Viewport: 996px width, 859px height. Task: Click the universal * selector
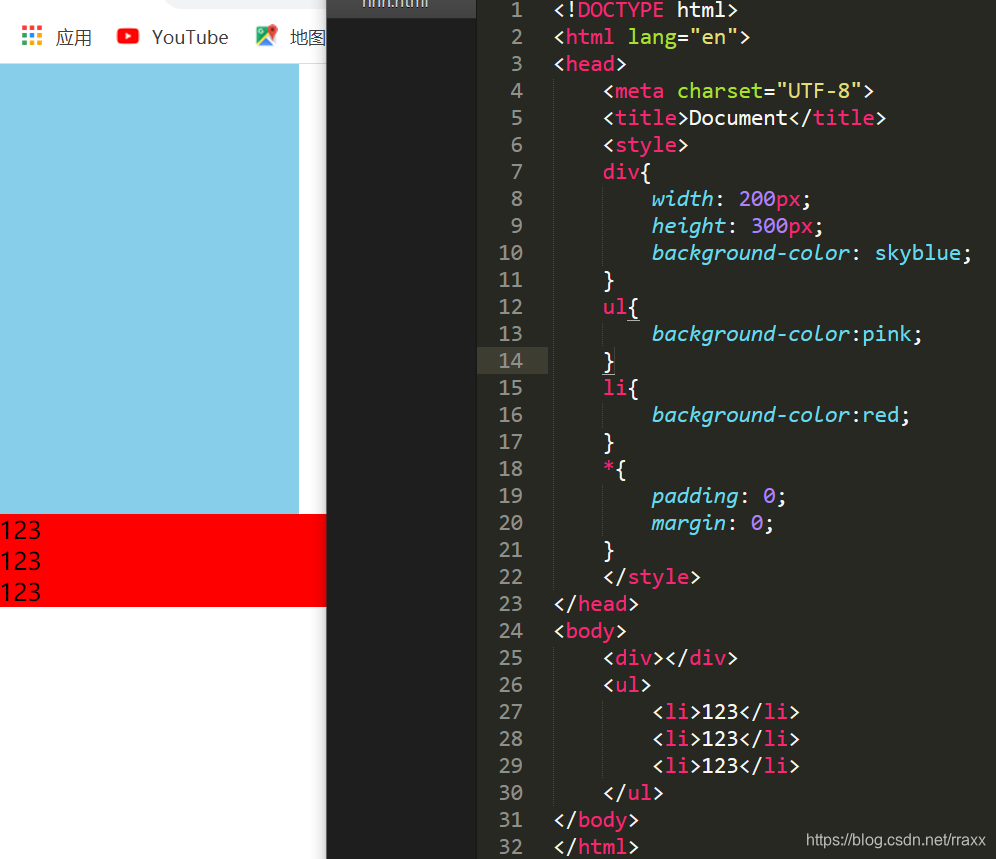609,468
